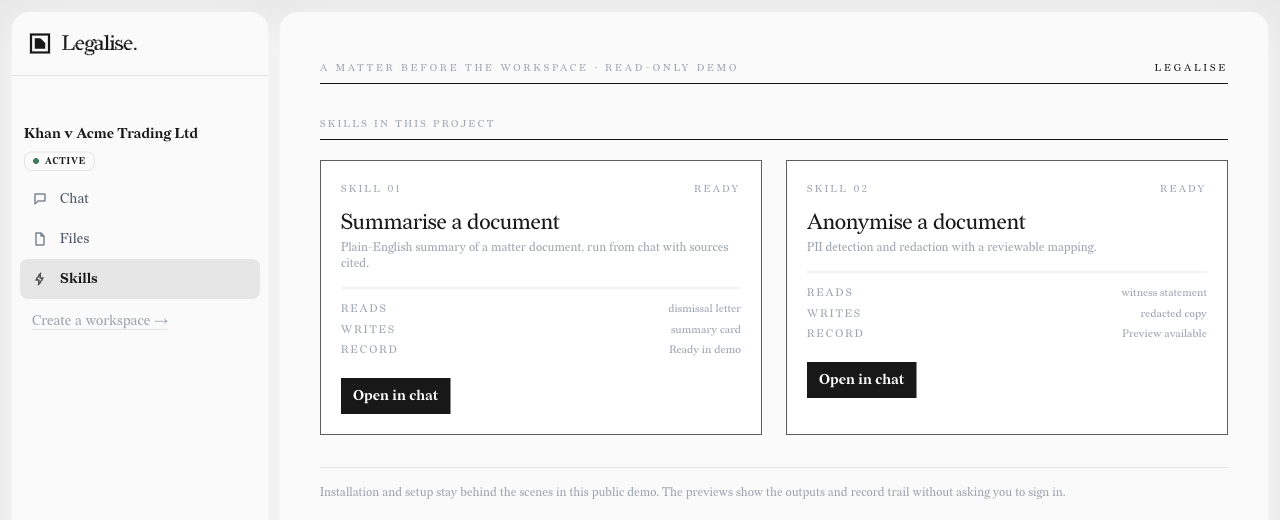Click READY status on Anonymise card
1280x520 pixels.
click(x=1183, y=189)
